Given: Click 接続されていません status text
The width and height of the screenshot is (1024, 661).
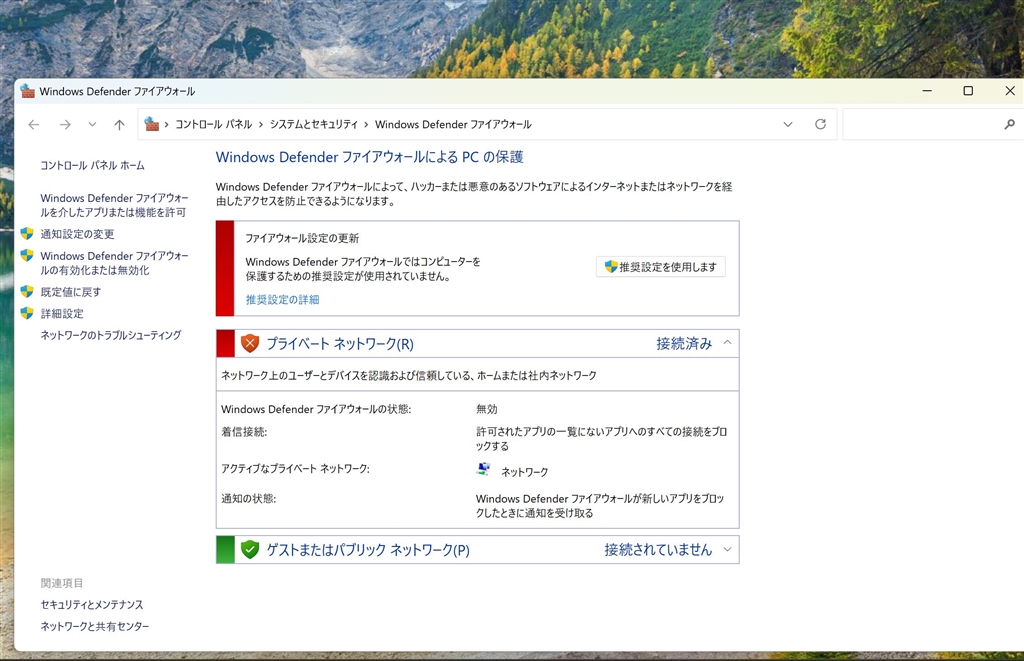Looking at the screenshot, I should point(658,549).
